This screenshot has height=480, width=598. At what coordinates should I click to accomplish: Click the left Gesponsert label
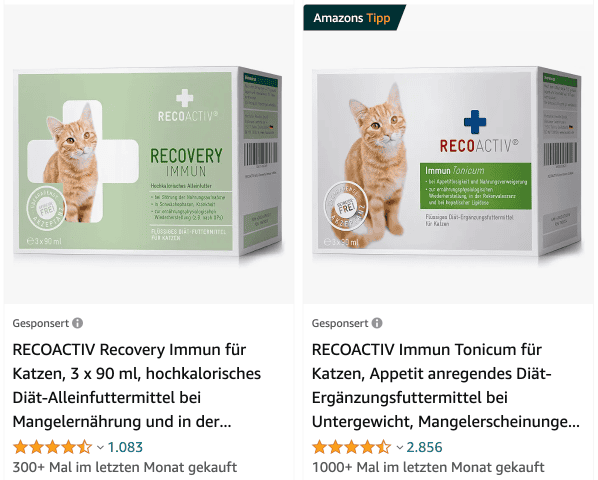pyautogui.click(x=40, y=323)
